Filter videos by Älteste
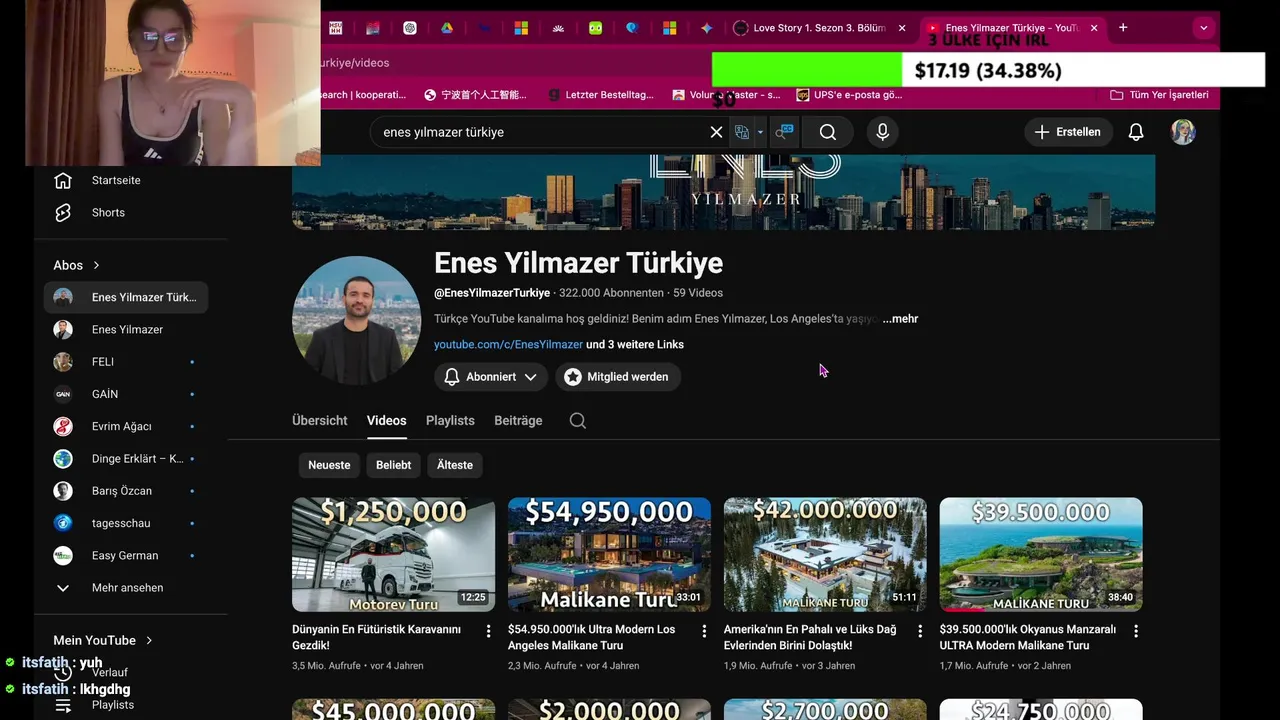This screenshot has width=1280, height=720. coord(455,465)
